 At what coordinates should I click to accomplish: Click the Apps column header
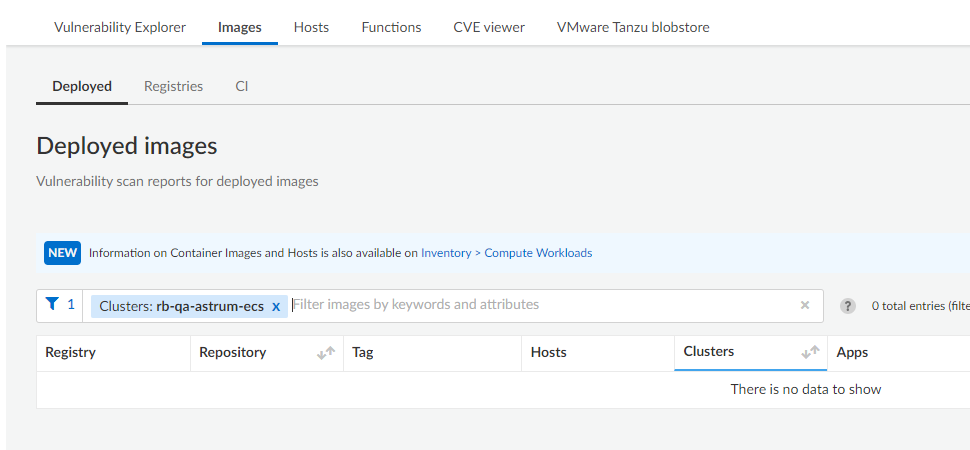[x=852, y=352]
